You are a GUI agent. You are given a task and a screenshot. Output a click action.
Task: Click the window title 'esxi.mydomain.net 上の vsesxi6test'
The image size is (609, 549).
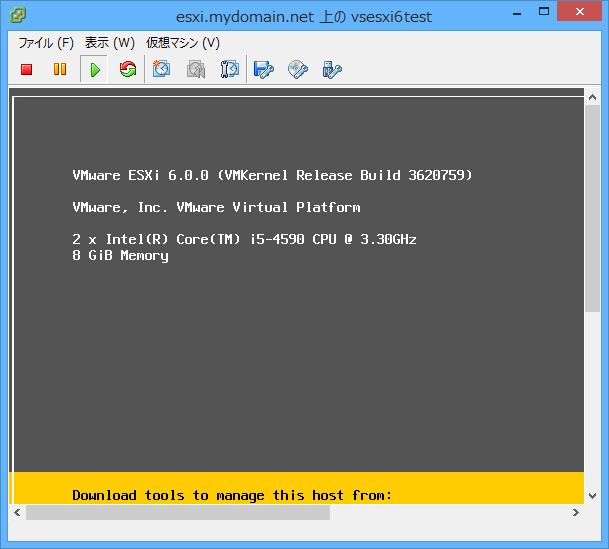tap(304, 17)
